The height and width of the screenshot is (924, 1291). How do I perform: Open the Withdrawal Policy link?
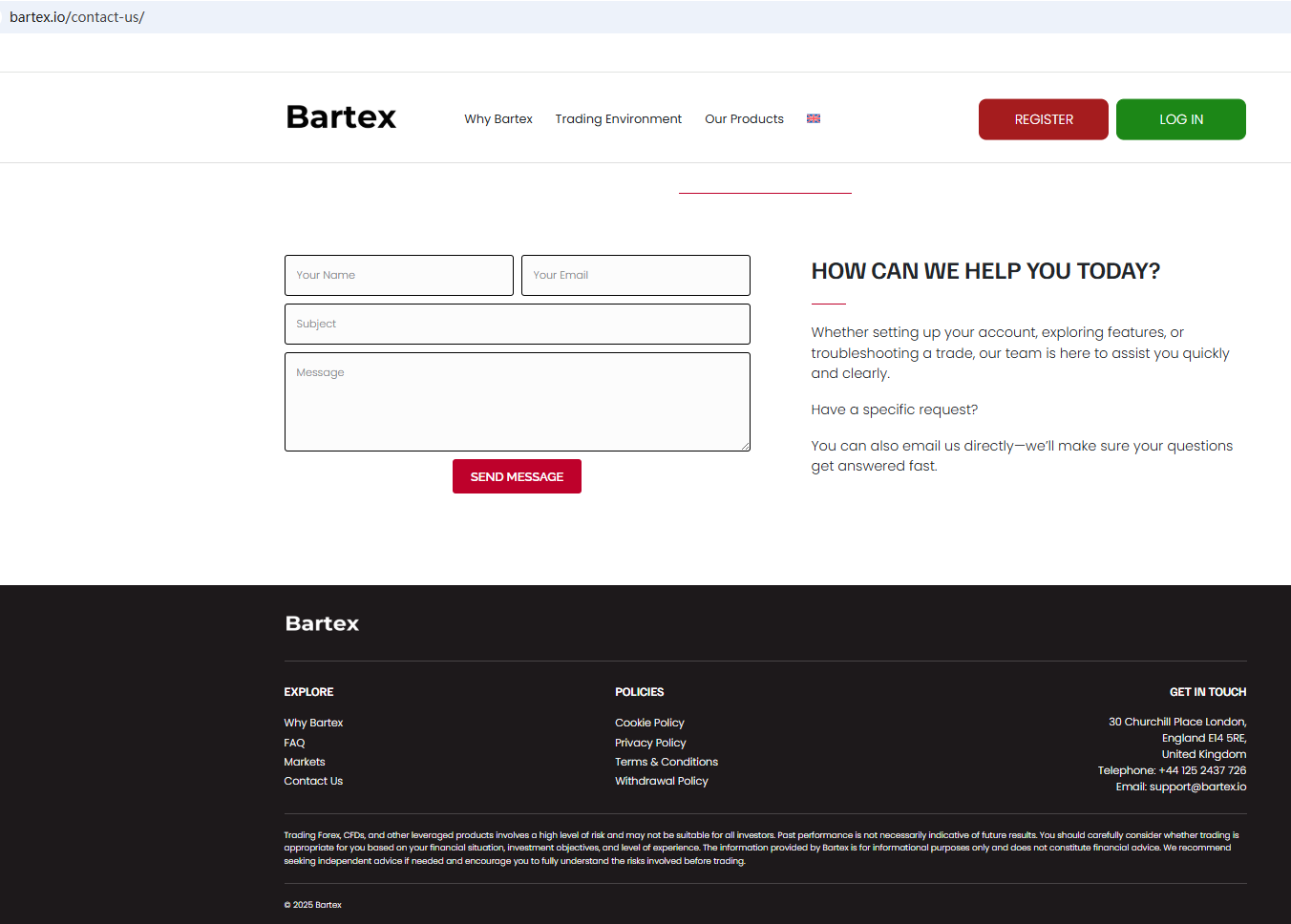pos(662,781)
